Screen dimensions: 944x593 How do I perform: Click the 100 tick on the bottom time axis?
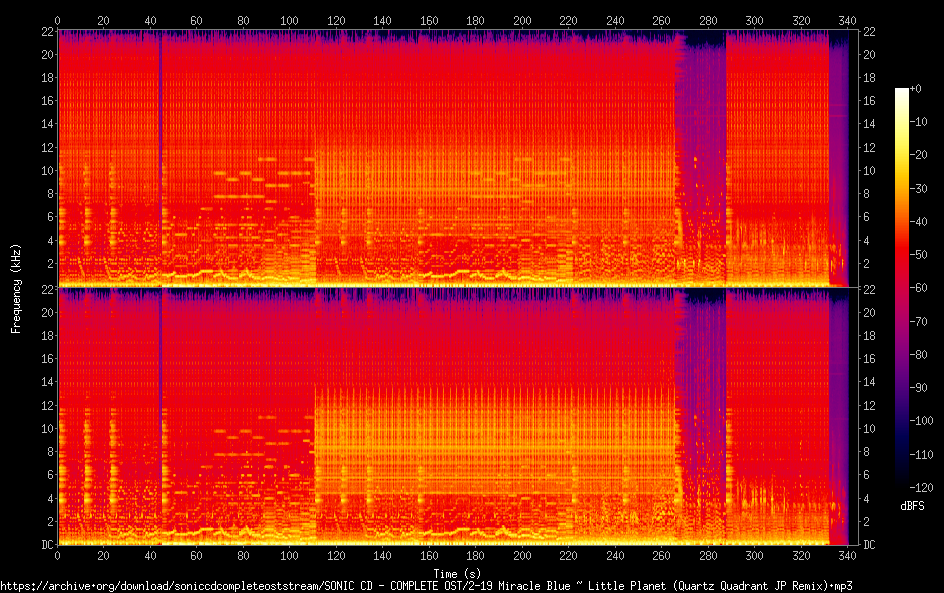coord(289,555)
